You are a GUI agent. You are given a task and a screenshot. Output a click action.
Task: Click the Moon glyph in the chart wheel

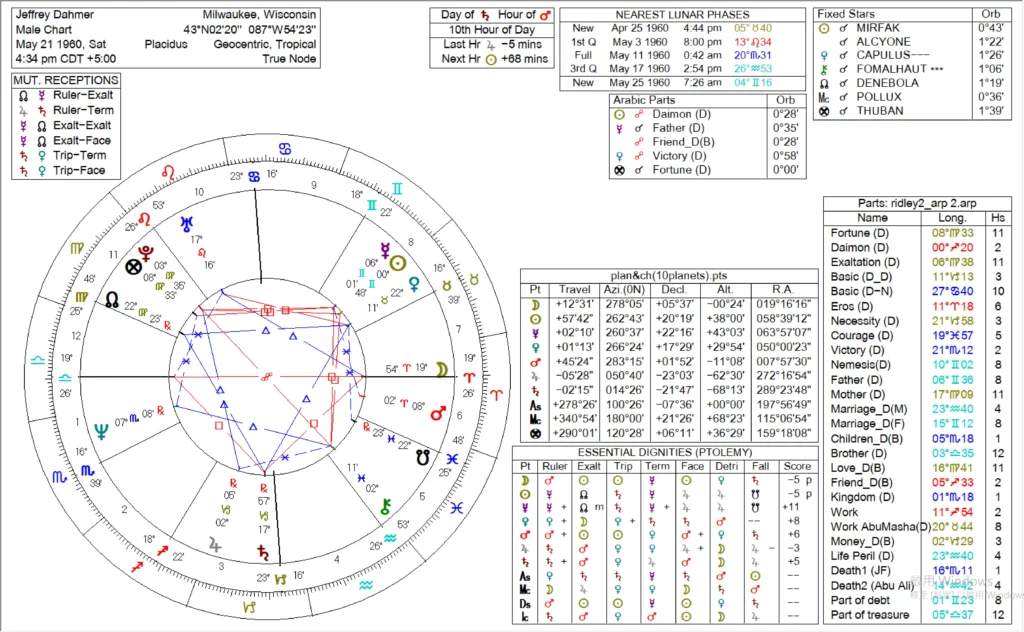click(440, 370)
